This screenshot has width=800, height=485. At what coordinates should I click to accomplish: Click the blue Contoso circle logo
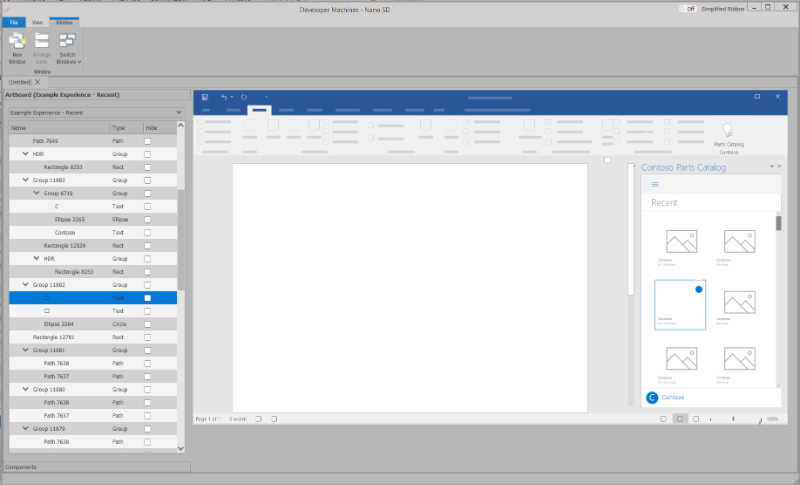point(652,397)
